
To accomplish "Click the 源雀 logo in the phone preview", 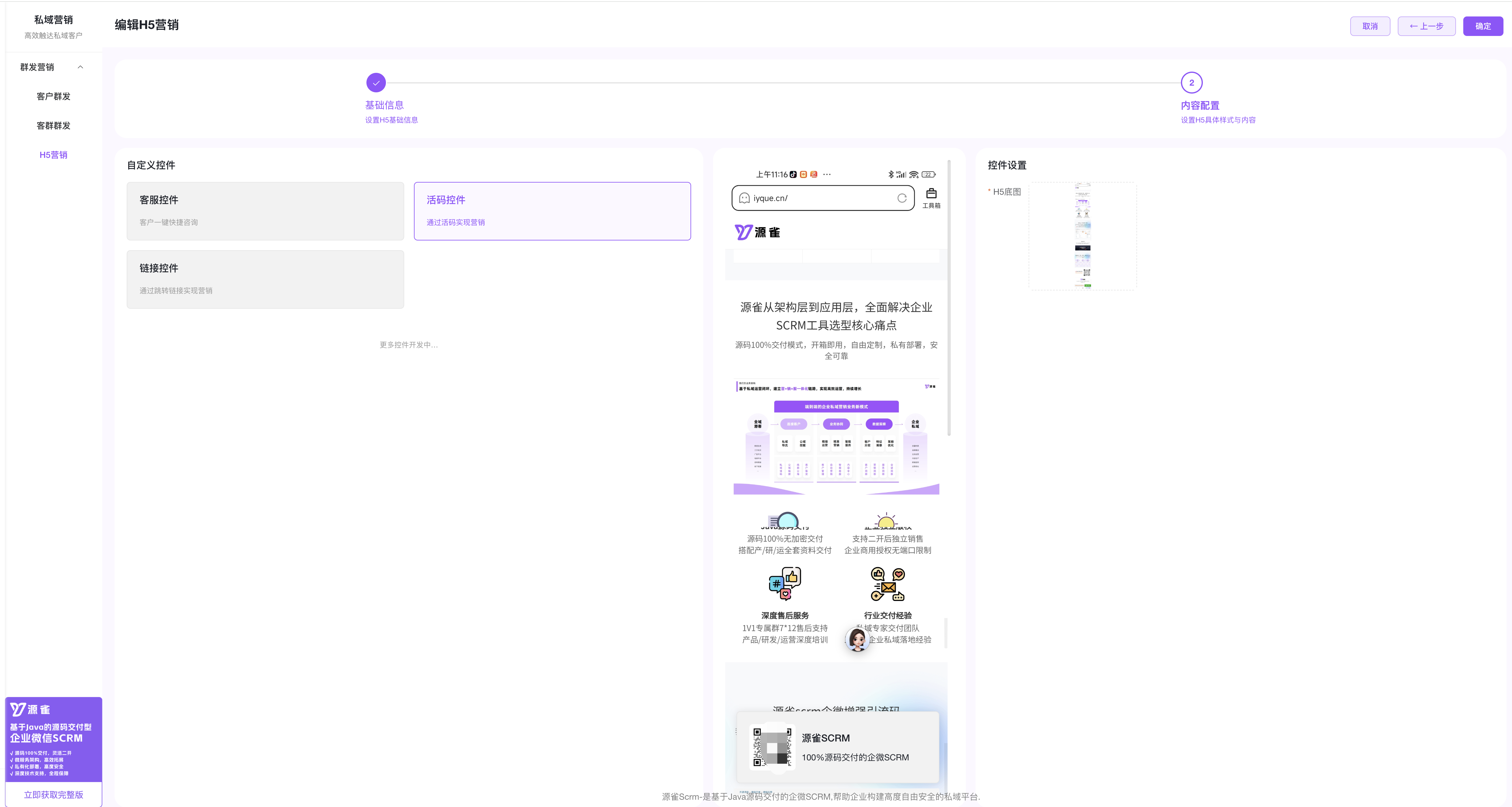I will click(757, 232).
